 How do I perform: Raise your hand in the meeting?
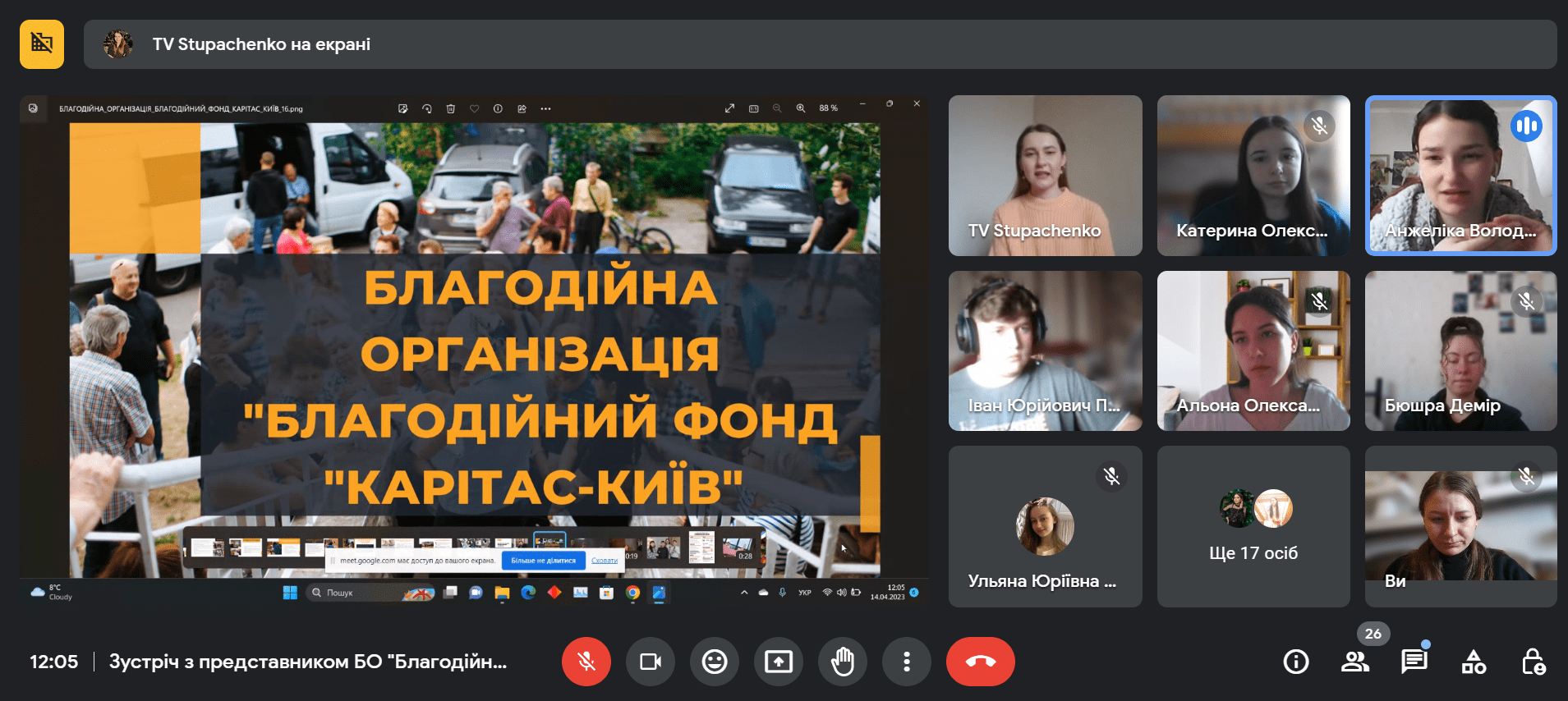click(842, 662)
